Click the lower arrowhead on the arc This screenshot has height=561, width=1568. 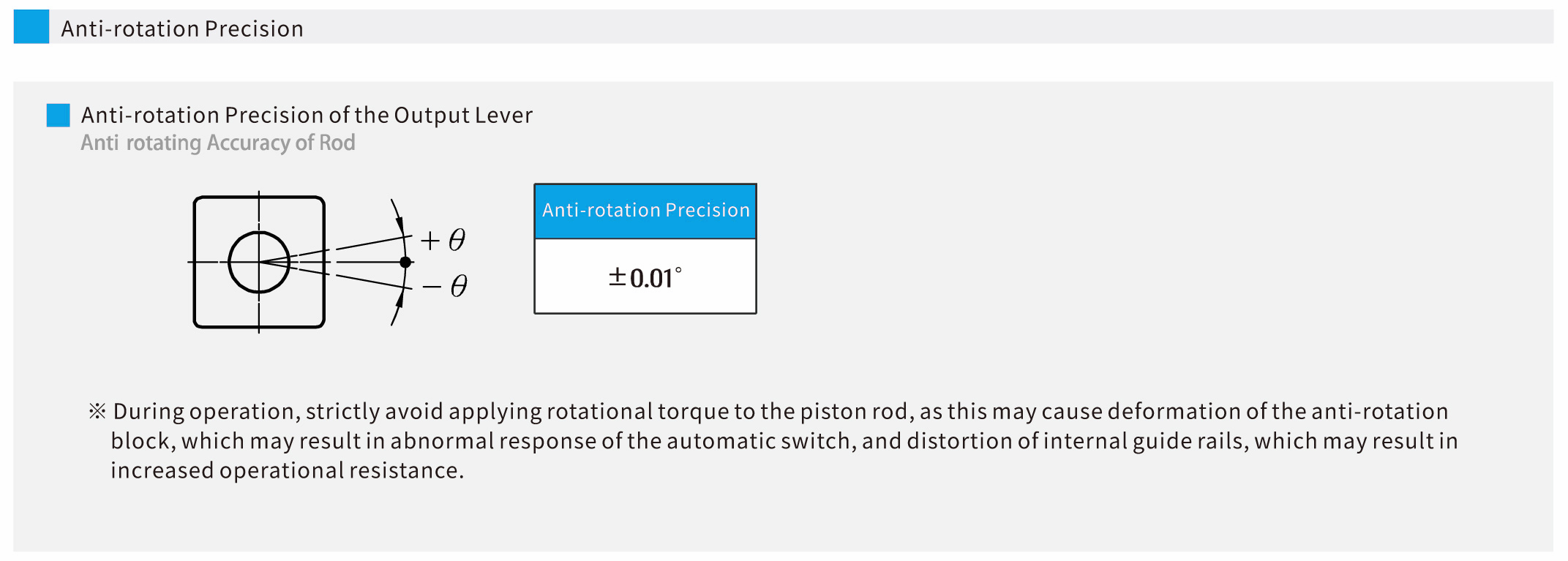399,300
